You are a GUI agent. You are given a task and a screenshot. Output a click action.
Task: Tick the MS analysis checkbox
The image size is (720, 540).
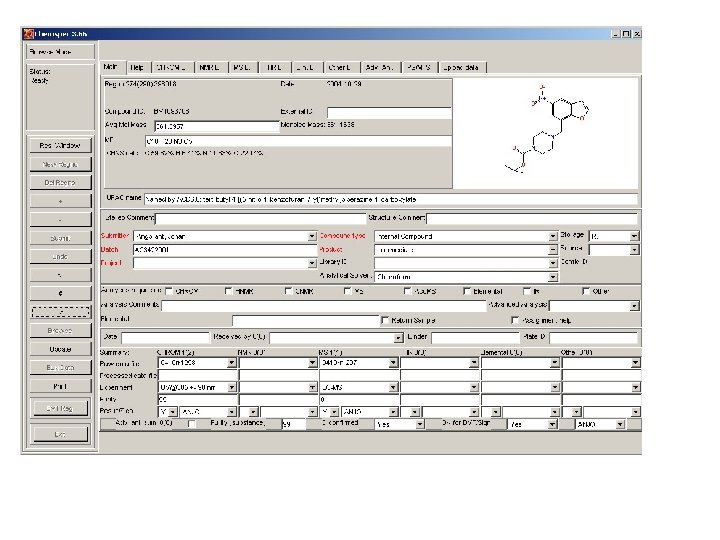pyautogui.click(x=348, y=291)
